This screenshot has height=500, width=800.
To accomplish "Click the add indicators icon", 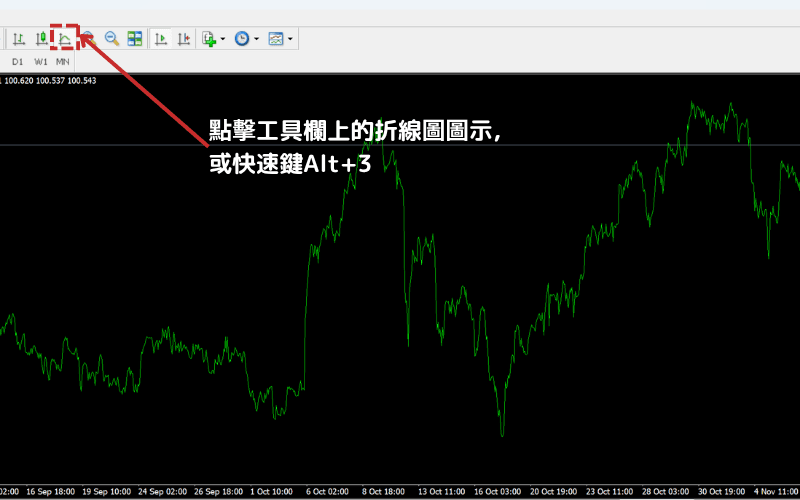I will click(x=209, y=39).
